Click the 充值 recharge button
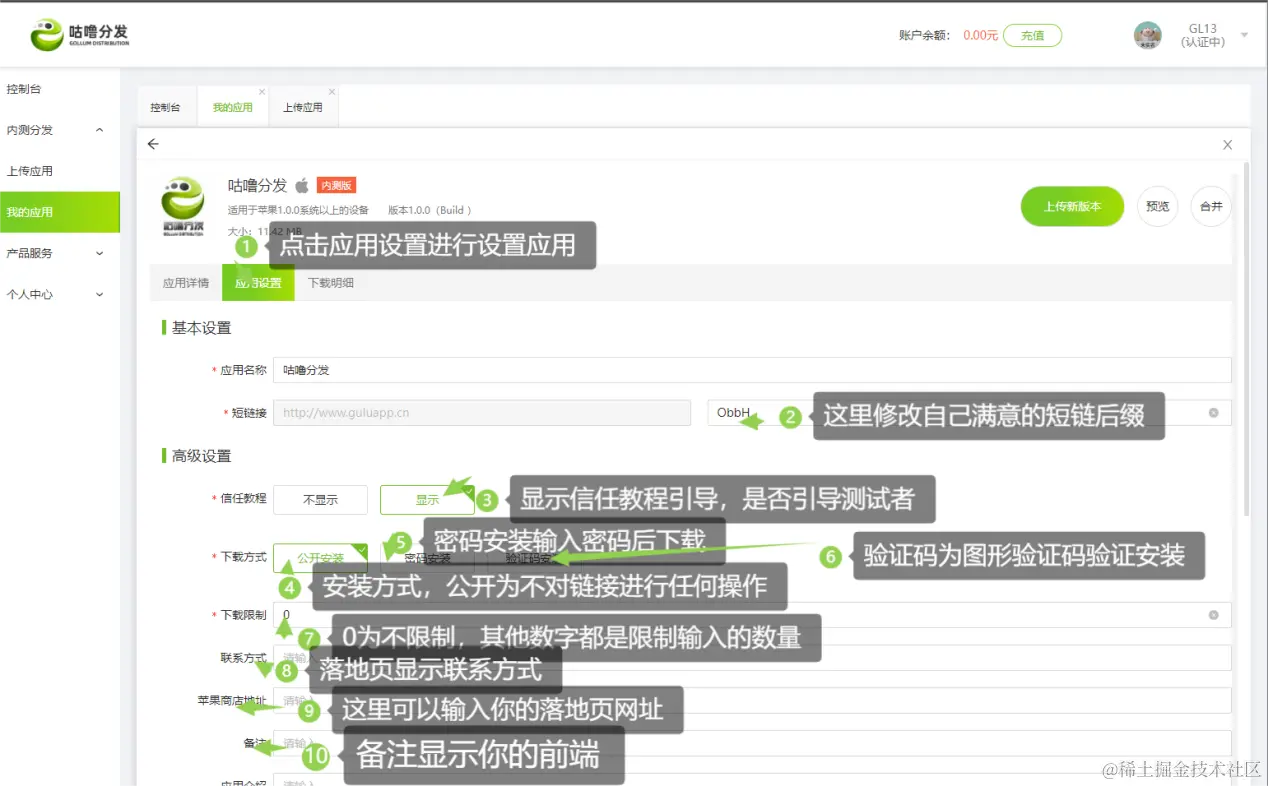This screenshot has width=1268, height=786. (1032, 34)
